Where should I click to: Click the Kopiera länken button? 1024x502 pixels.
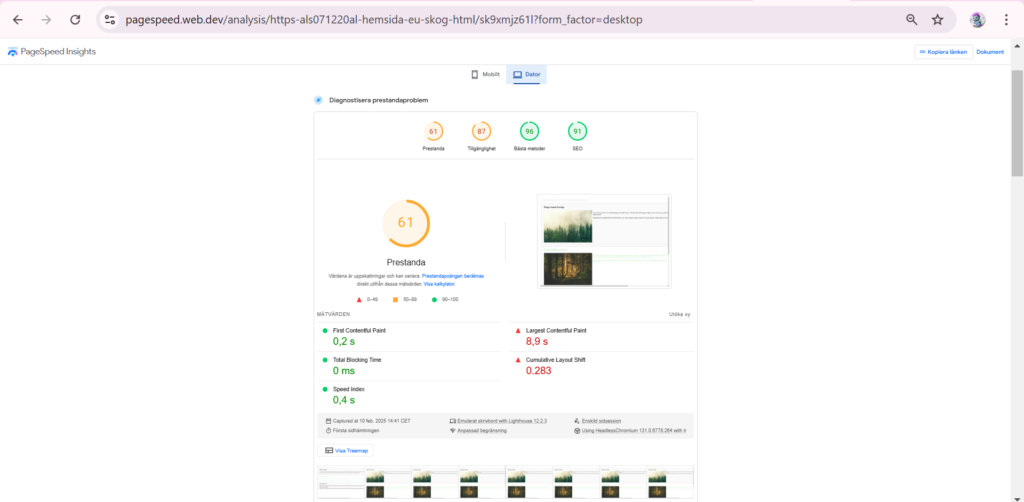943,52
